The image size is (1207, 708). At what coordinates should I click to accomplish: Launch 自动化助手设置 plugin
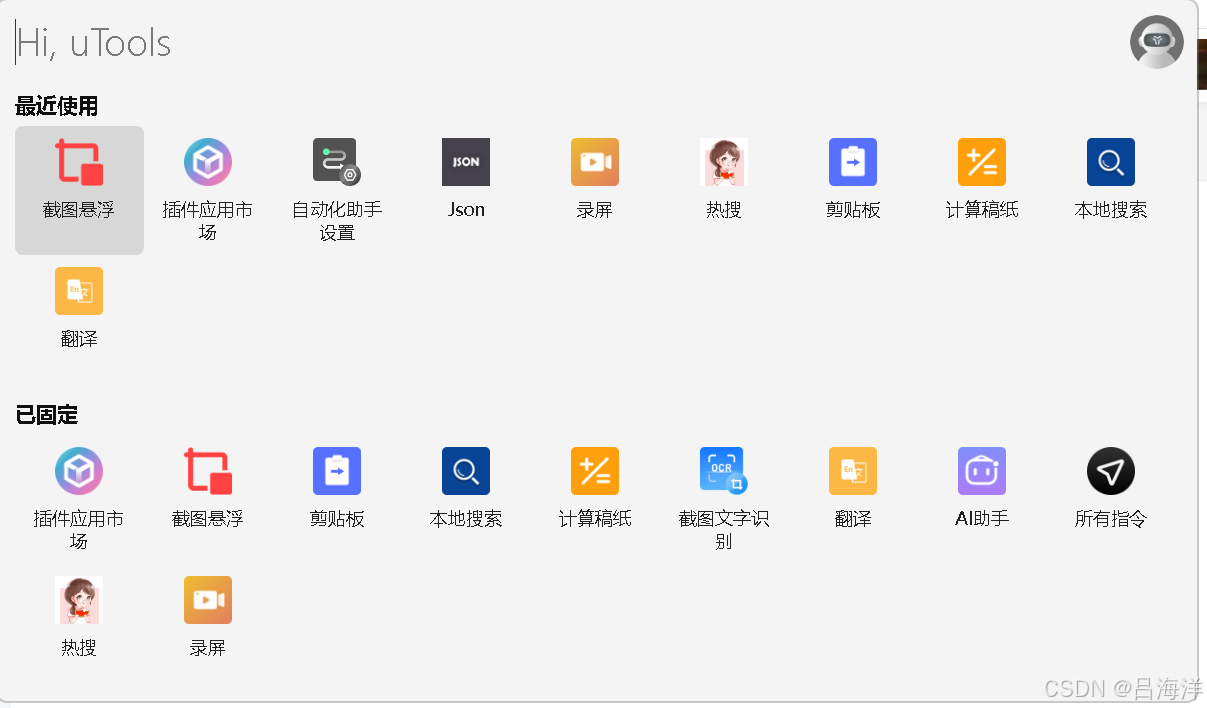[x=337, y=190]
